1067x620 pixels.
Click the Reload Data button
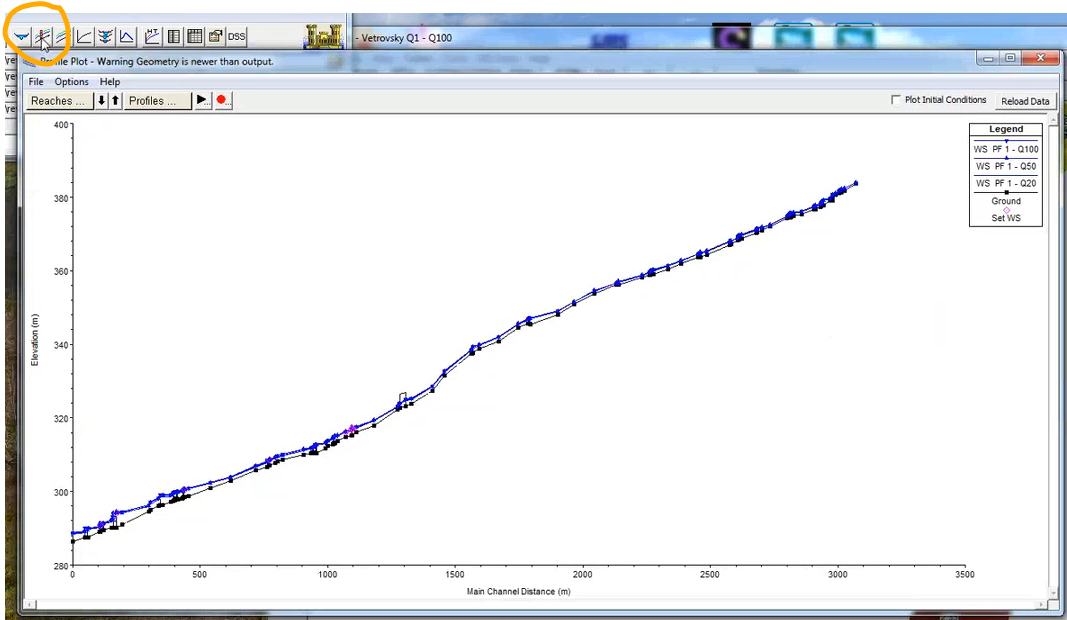click(x=1025, y=101)
